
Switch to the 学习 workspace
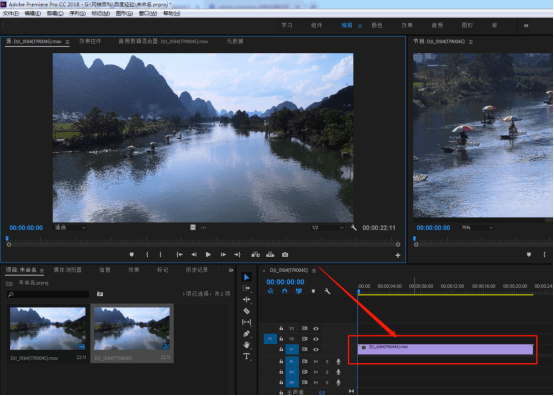(287, 25)
